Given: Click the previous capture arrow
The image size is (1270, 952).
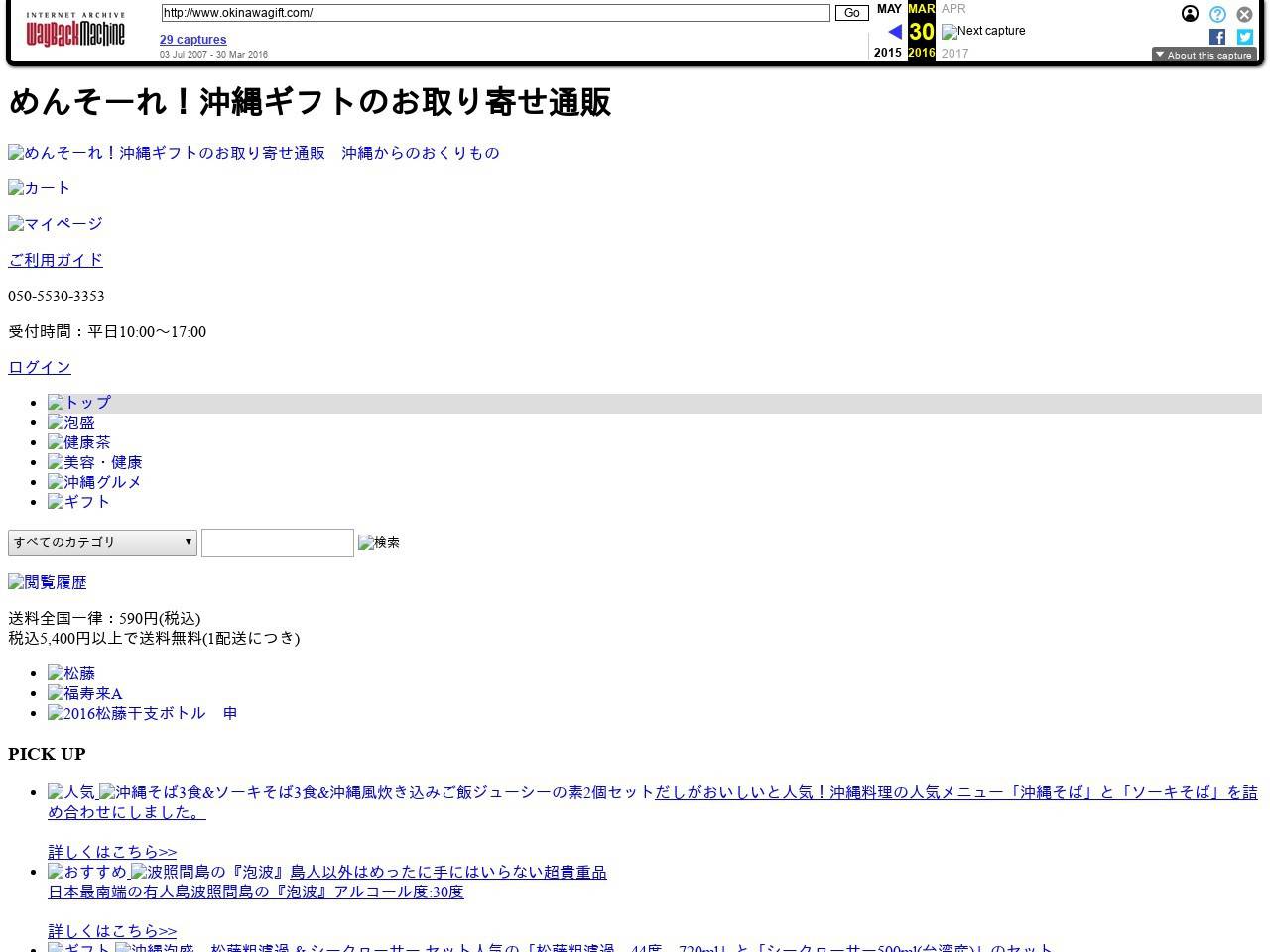Looking at the screenshot, I should tap(894, 31).
